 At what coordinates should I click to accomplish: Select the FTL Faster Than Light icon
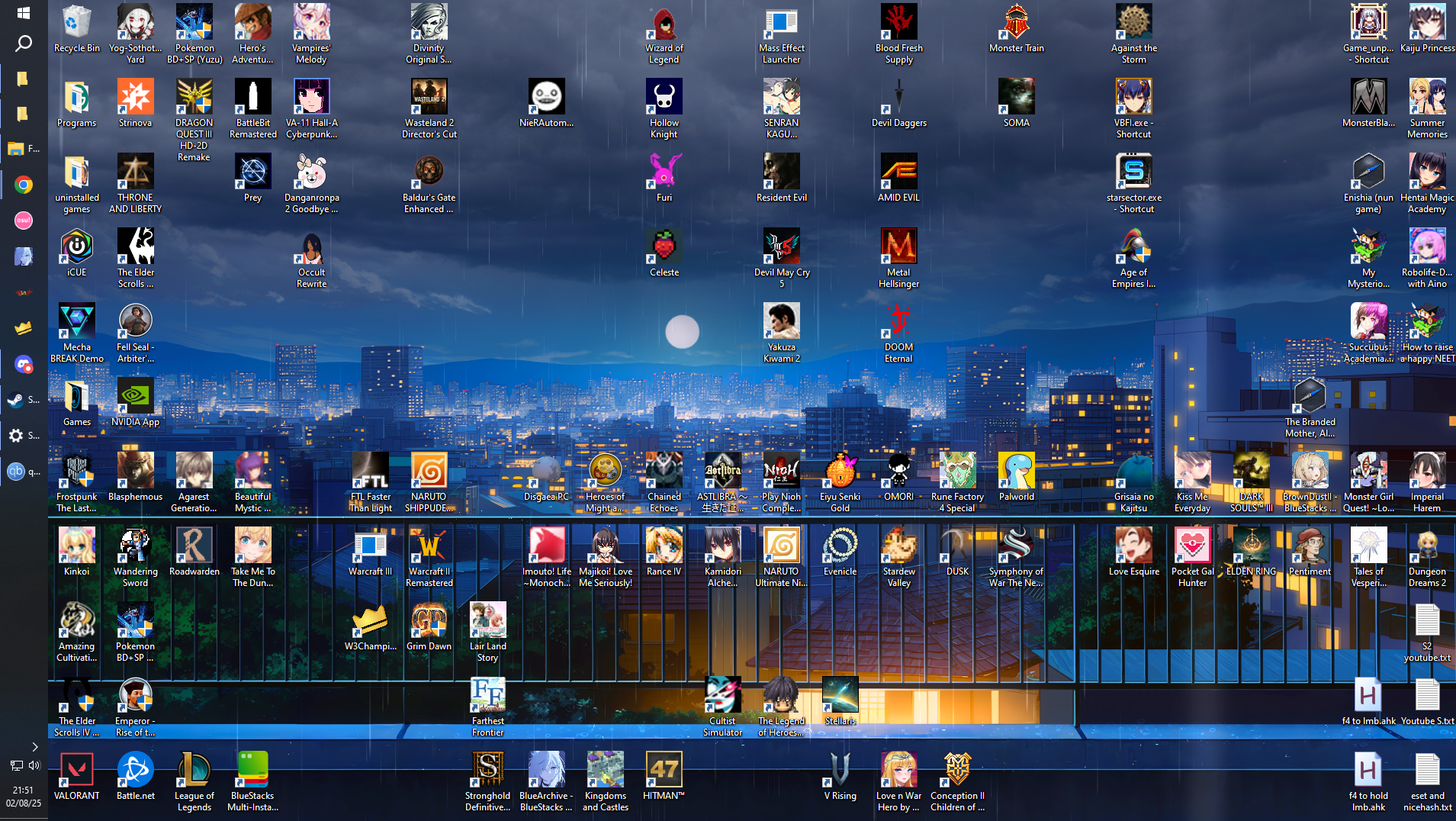[370, 483]
